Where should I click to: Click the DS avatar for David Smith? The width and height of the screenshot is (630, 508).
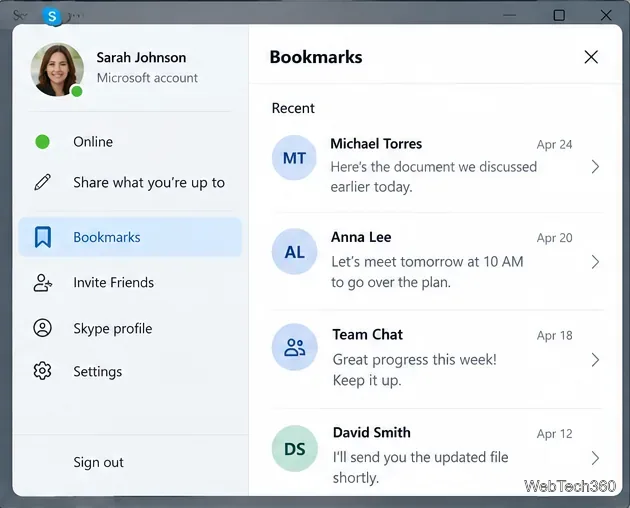point(295,449)
